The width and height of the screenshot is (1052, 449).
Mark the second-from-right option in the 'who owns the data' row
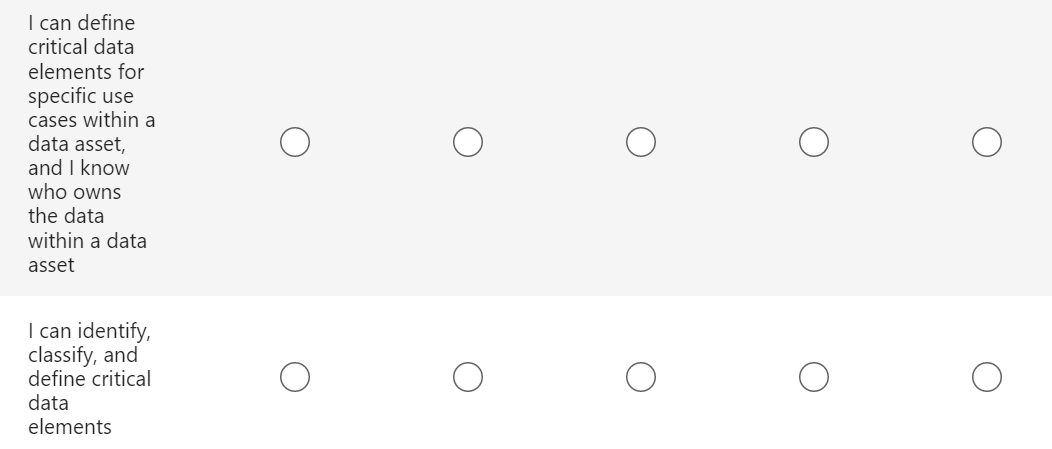click(813, 143)
